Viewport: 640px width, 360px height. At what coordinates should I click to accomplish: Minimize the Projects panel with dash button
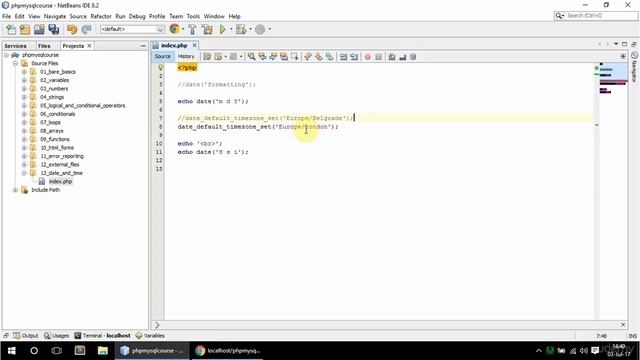(x=143, y=46)
